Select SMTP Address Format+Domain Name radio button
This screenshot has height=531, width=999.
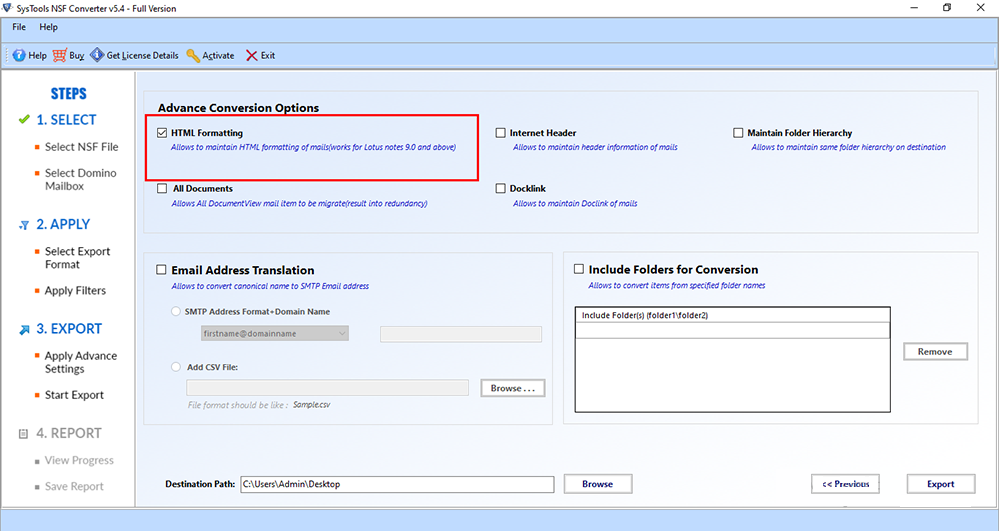177,312
